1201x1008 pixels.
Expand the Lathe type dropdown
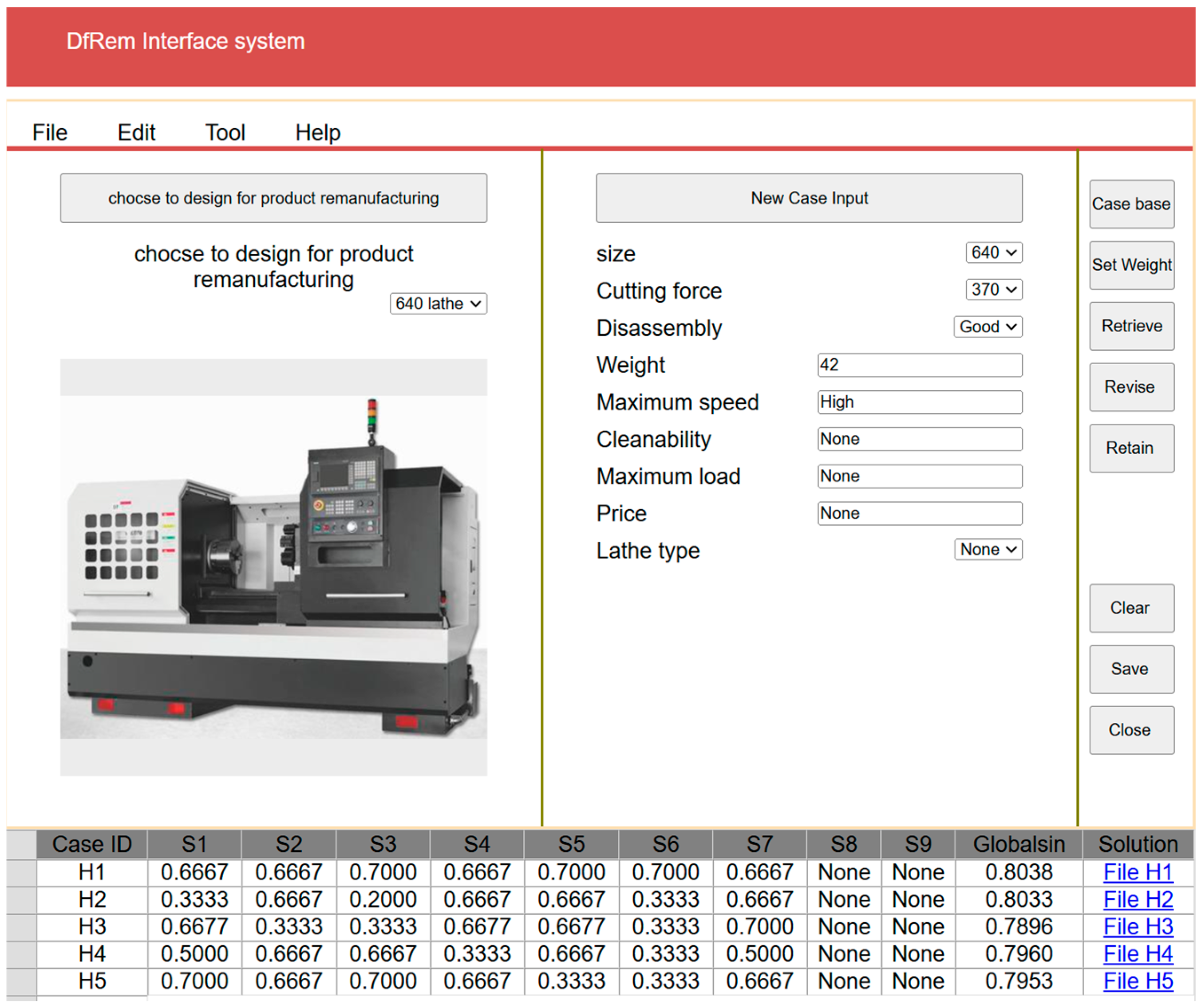point(988,550)
